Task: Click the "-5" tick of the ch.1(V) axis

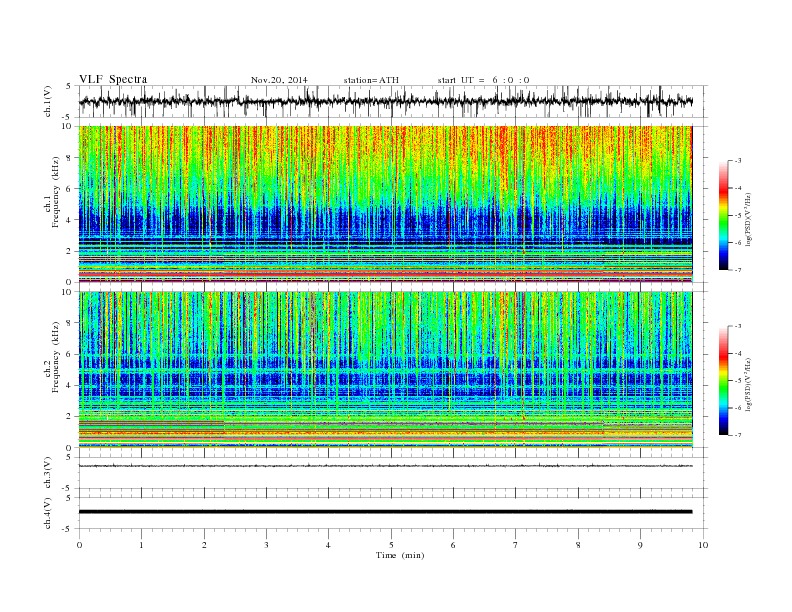Action: pos(68,118)
